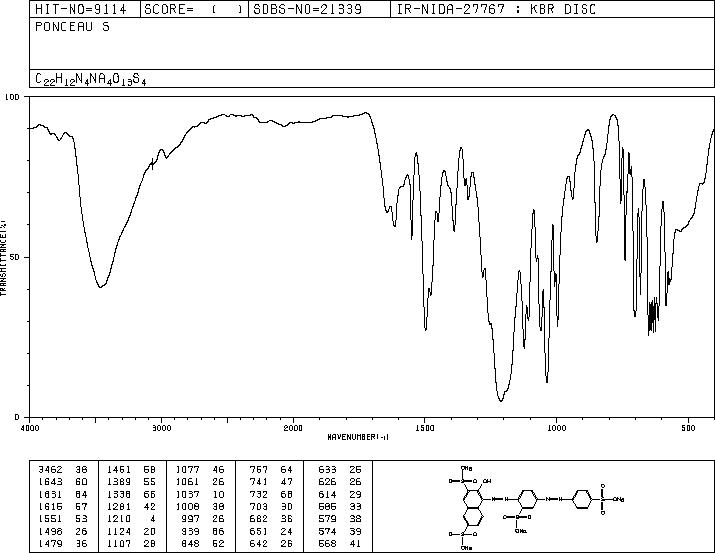Select peak table entry 626
The width and height of the screenshot is (715, 553).
[327, 482]
